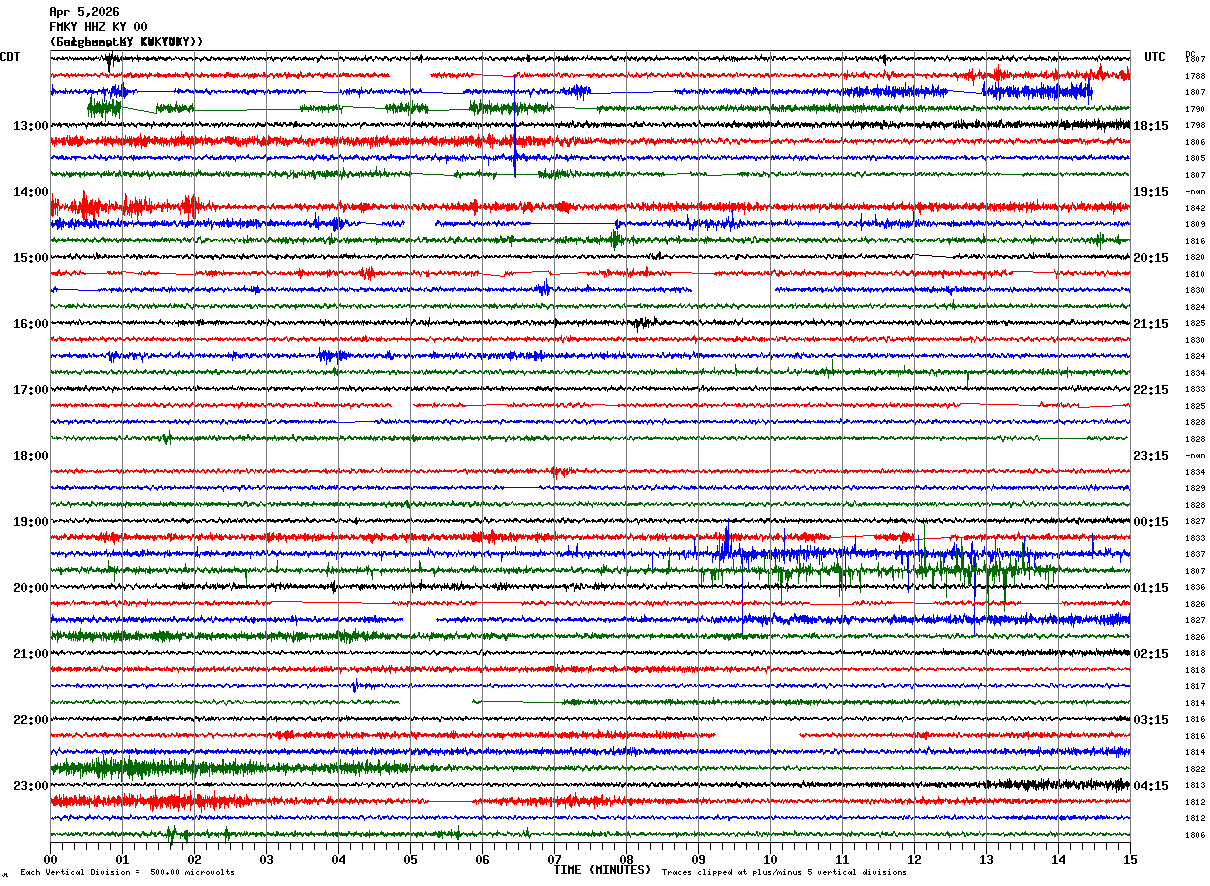Click the 500.00 microvolts vertical division note
Viewport: 1210px width, 886px height.
click(128, 872)
